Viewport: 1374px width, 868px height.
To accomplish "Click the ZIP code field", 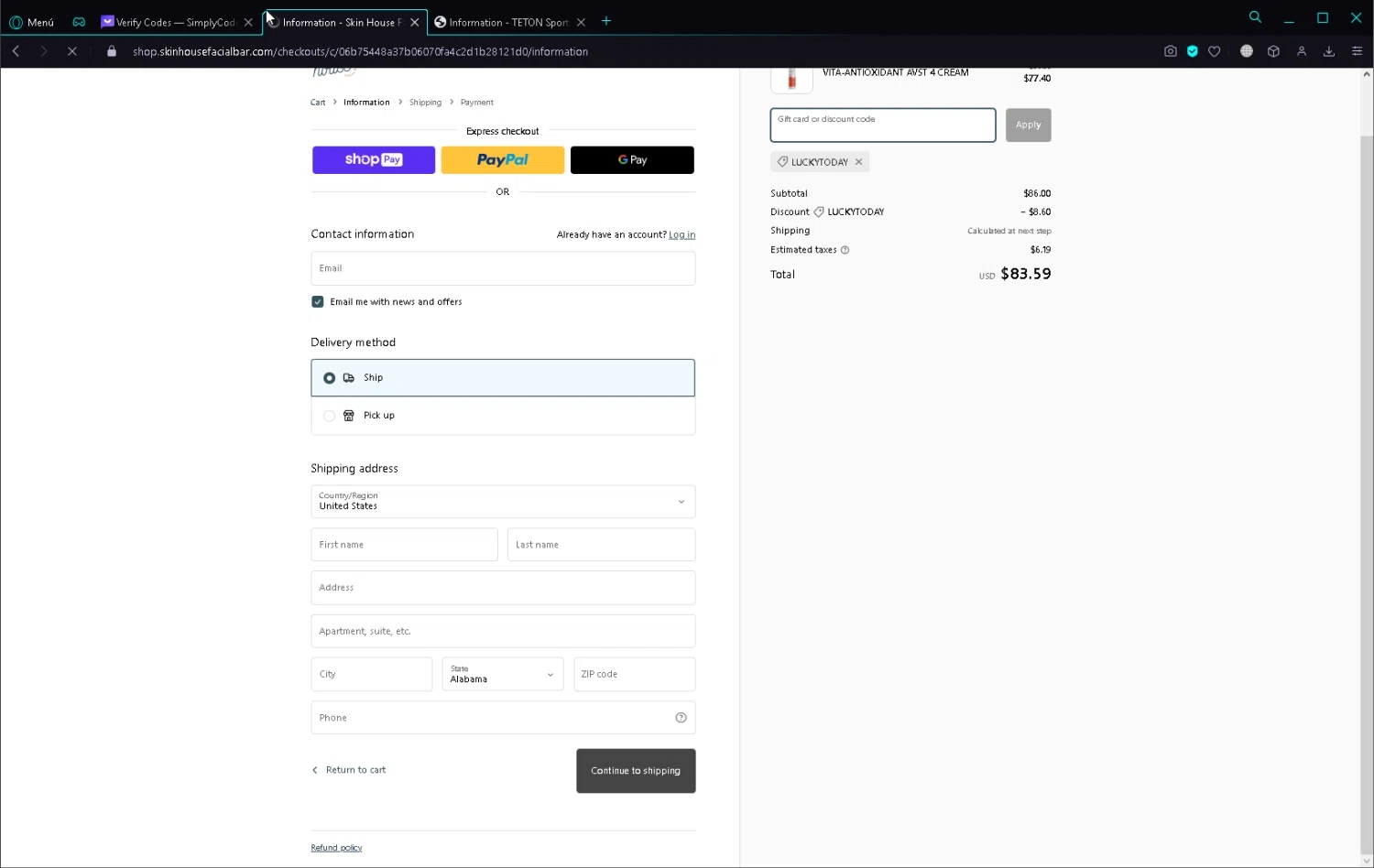I will point(634,674).
